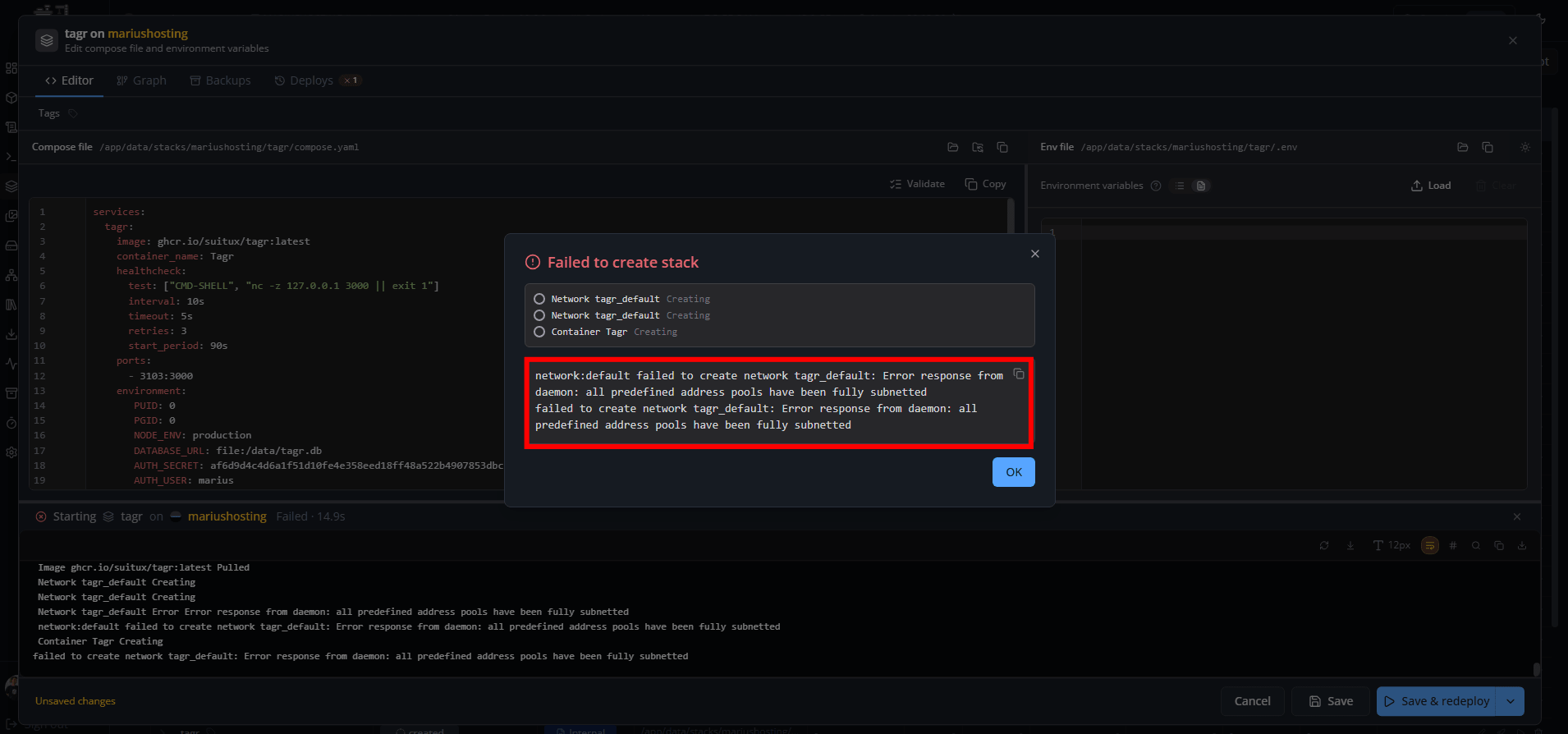Show Environment variables help tooltip
The image size is (1568, 734).
tap(1156, 186)
